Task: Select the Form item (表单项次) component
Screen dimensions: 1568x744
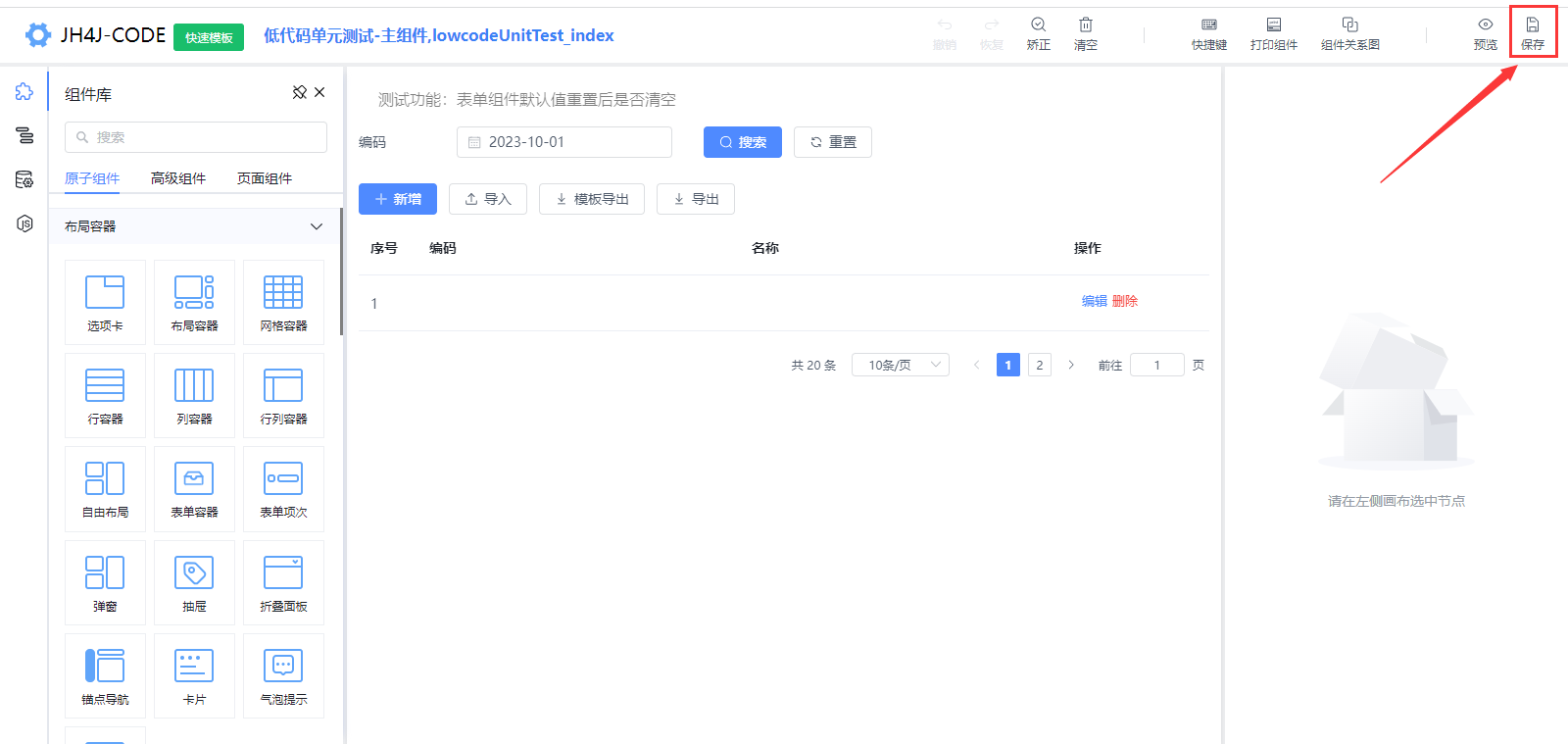Action: click(x=283, y=488)
